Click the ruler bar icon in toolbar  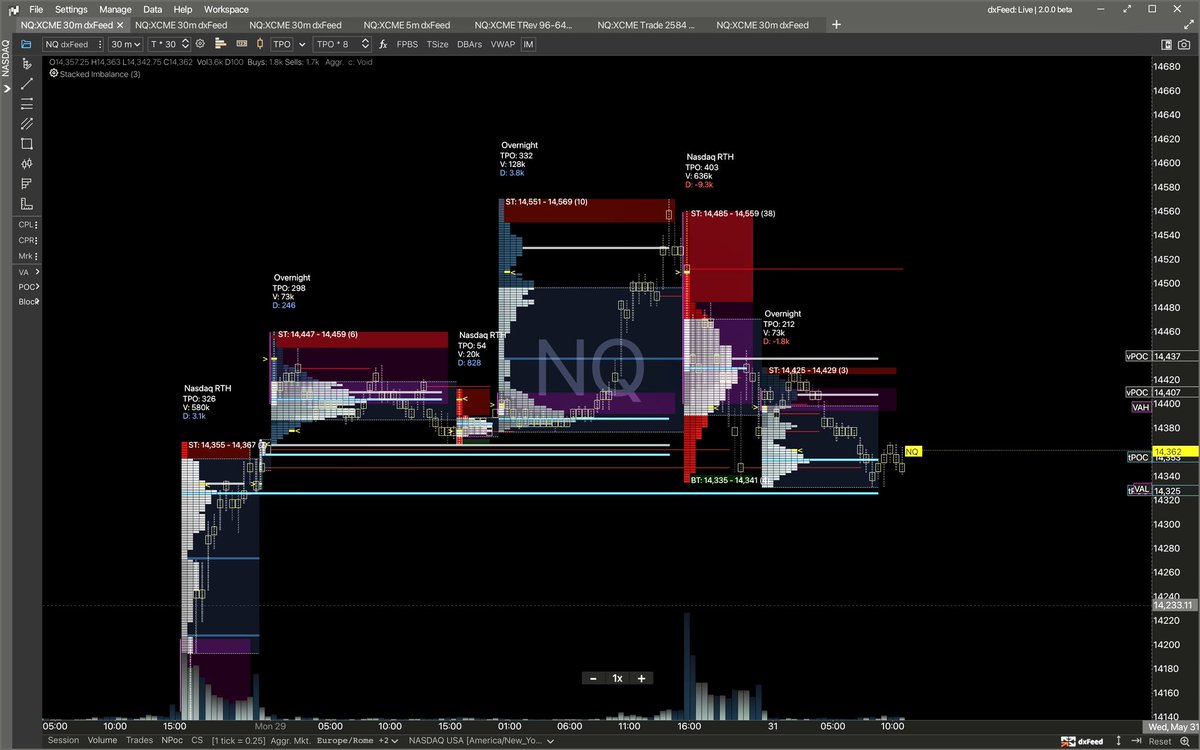point(242,44)
